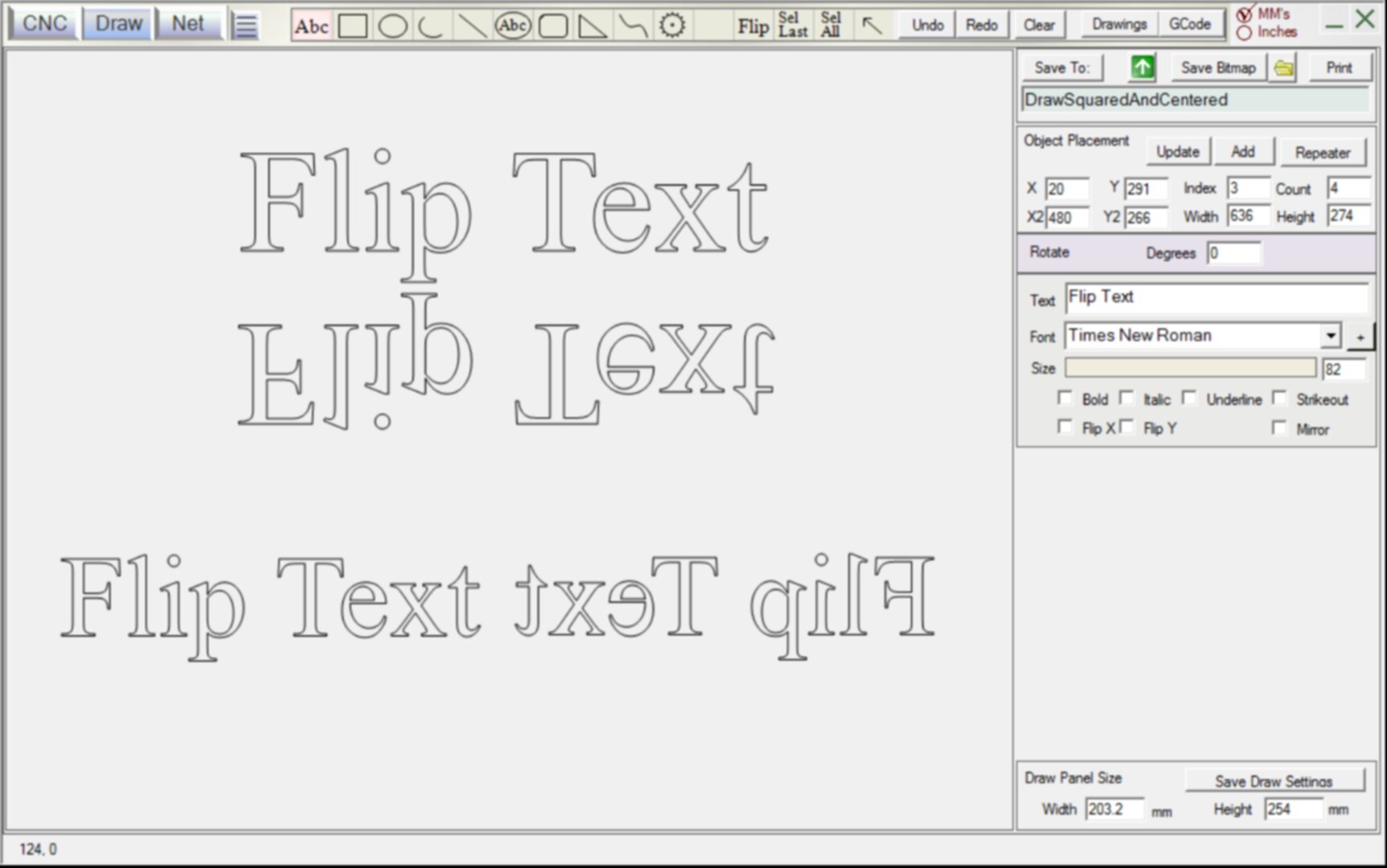Screen dimensions: 1387x868
Task: Open the yellow folder browse icon
Action: 1284,68
